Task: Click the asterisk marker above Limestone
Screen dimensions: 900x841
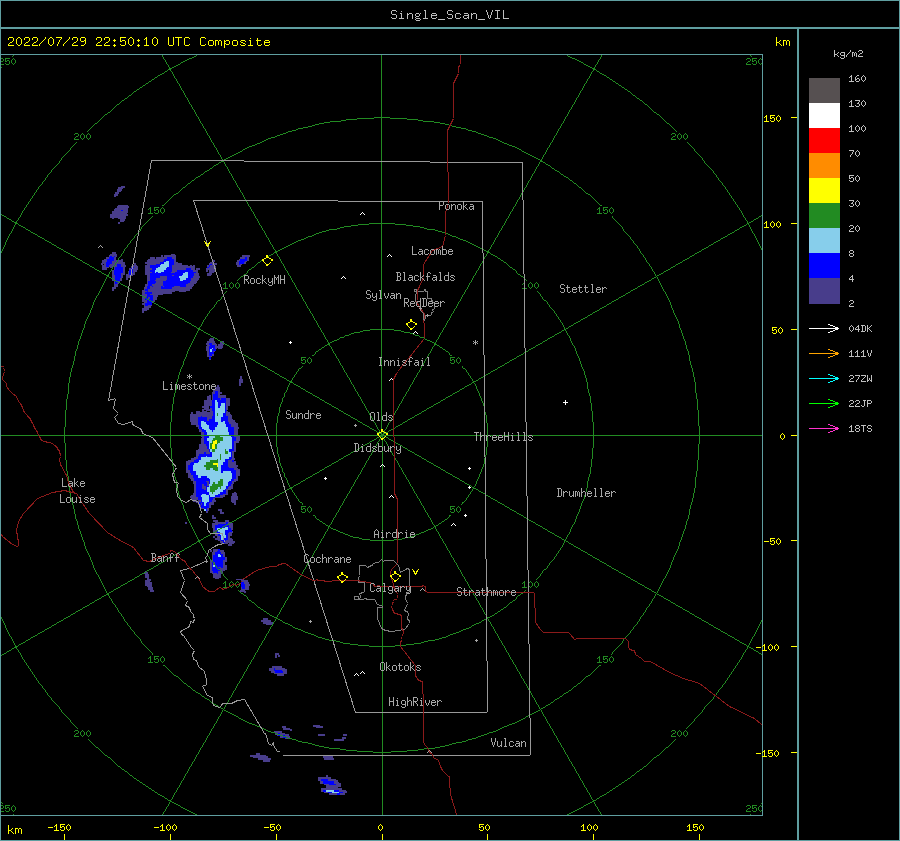Action: pos(189,377)
